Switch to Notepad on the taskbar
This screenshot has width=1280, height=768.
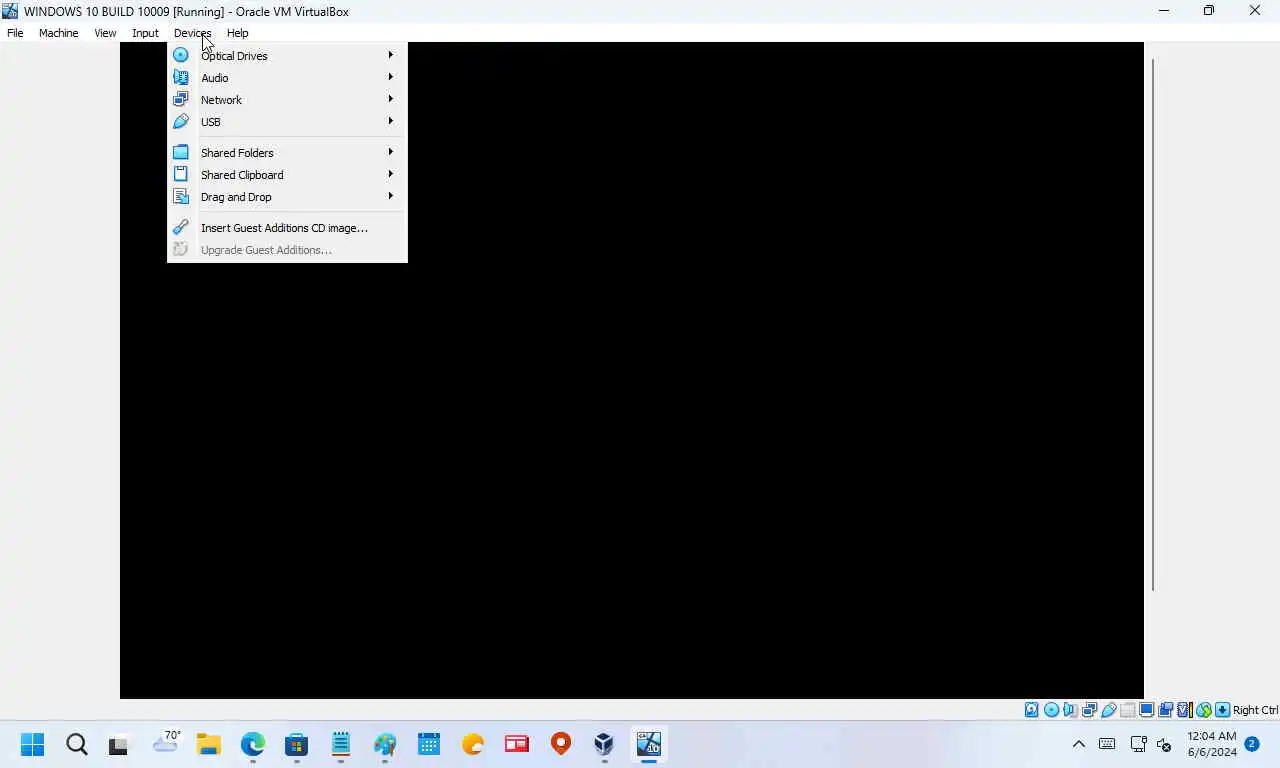pos(341,744)
